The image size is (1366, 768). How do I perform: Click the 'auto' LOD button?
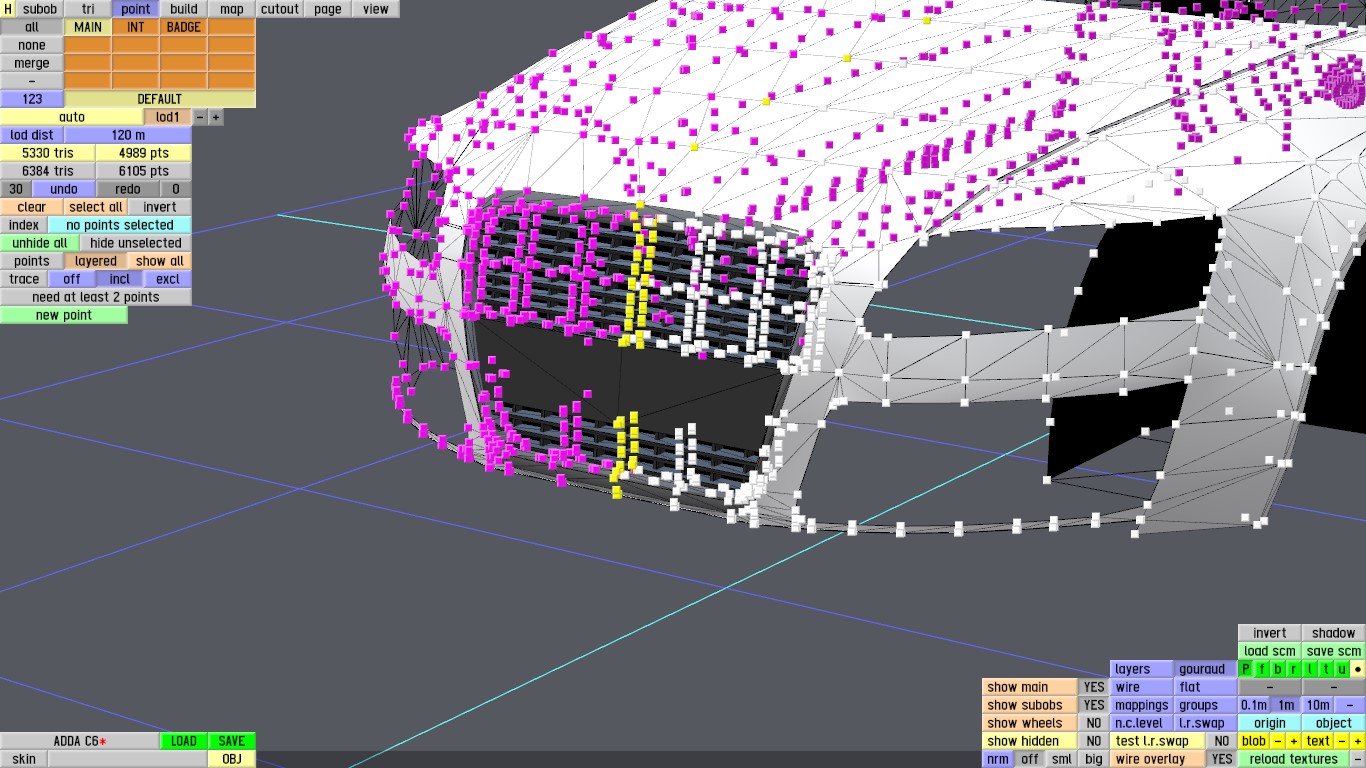[72, 117]
